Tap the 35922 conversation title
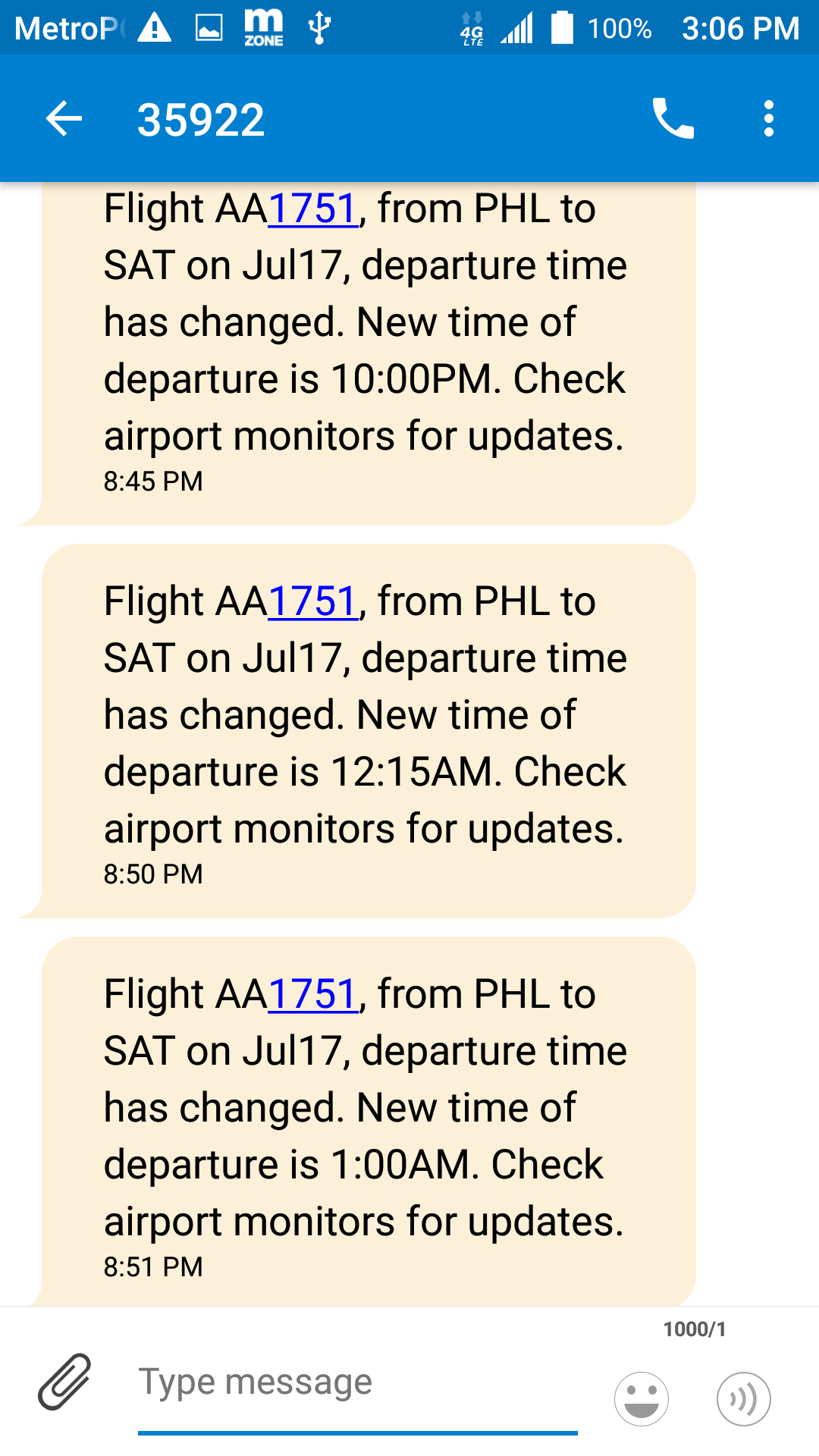Screen dimensions: 819x1456 point(201,120)
